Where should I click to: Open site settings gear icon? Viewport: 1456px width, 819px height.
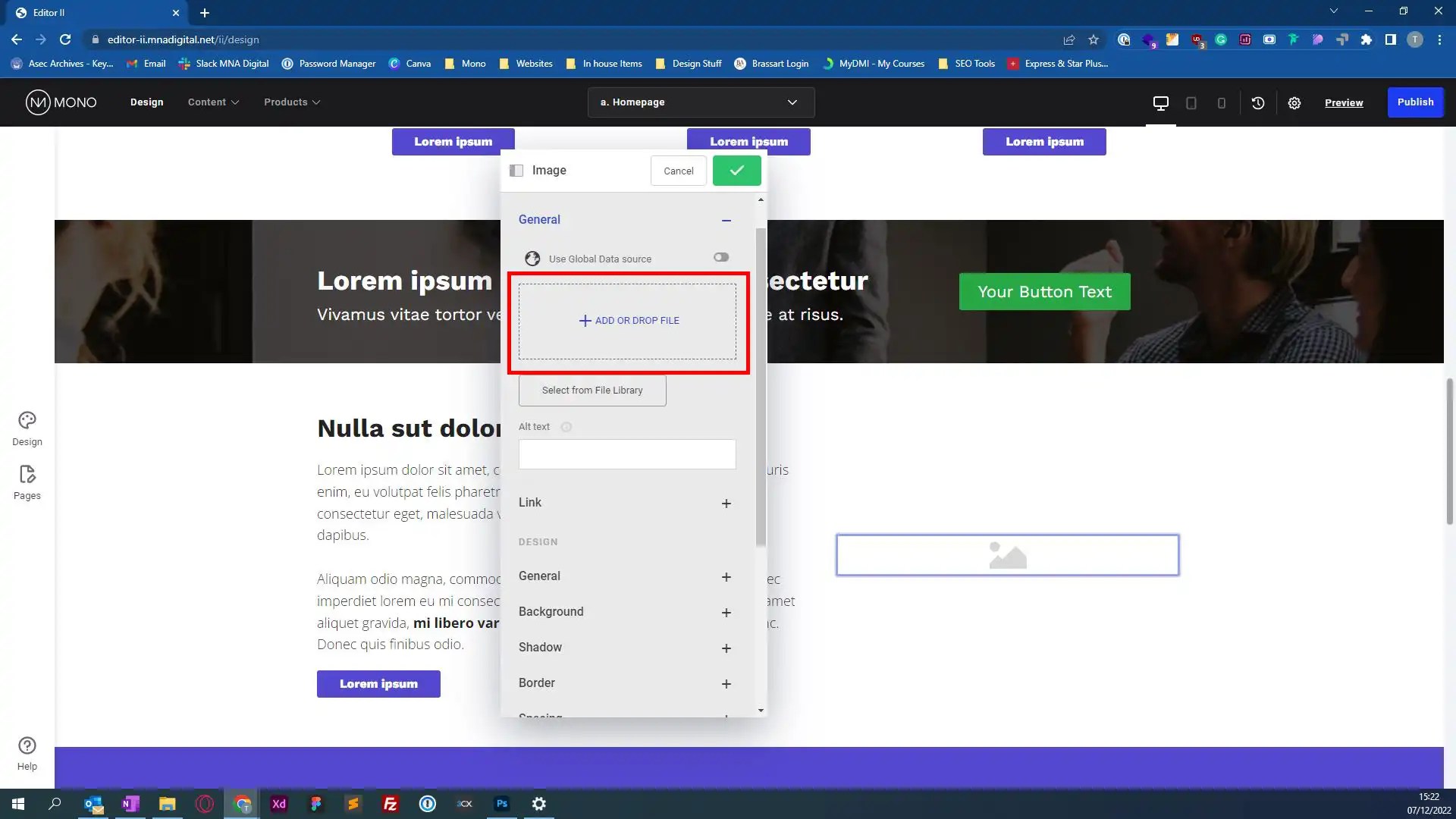coord(1294,102)
